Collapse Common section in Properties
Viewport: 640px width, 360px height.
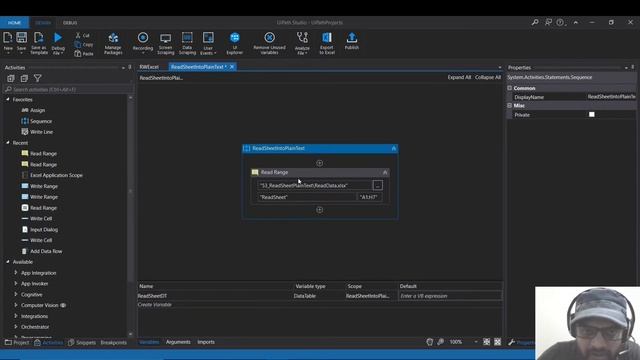[510, 88]
